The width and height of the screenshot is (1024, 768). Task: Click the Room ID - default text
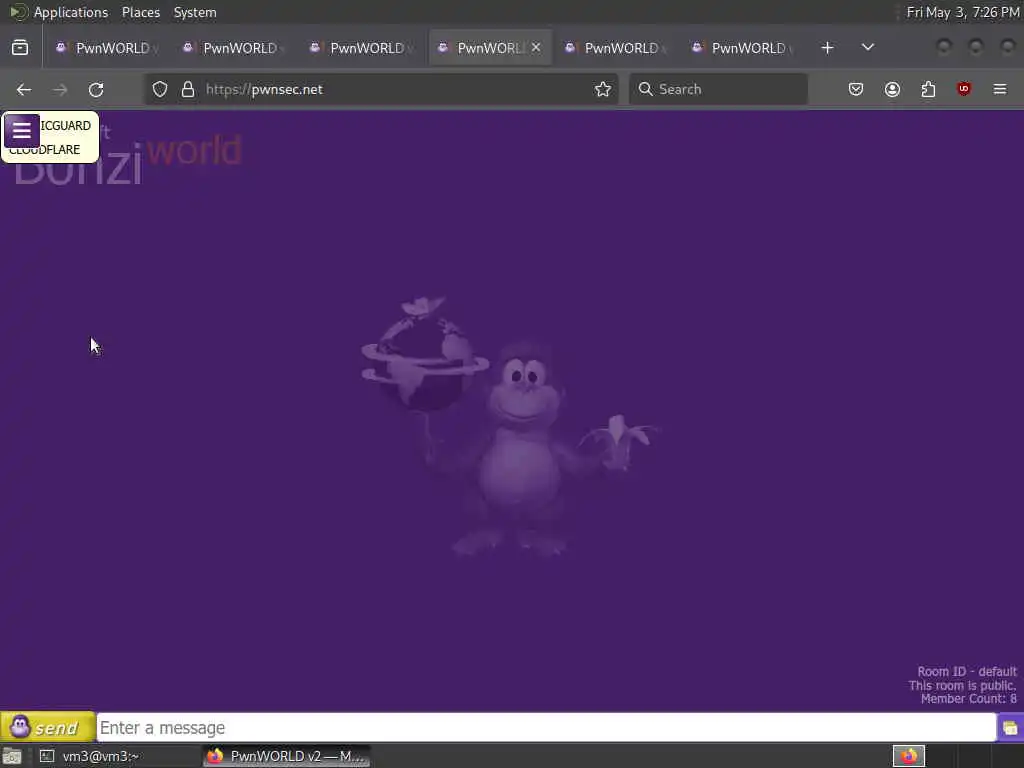(967, 671)
